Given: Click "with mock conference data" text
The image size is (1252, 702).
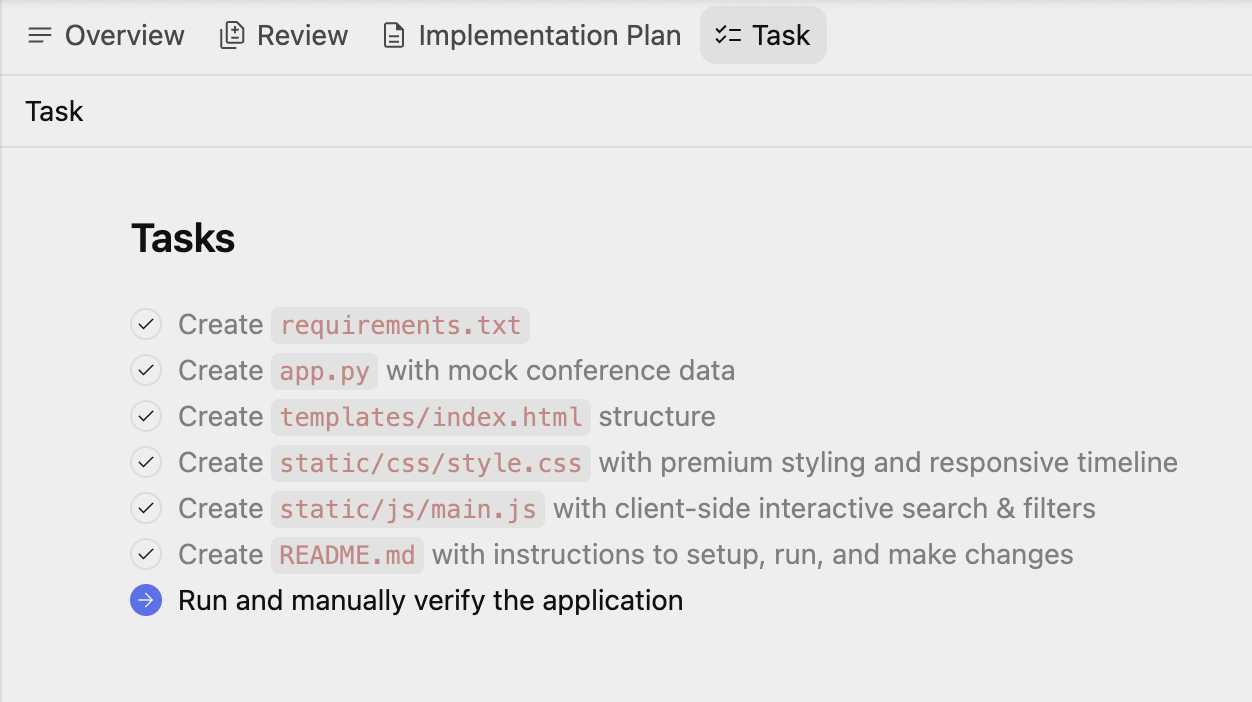Looking at the screenshot, I should (561, 371).
